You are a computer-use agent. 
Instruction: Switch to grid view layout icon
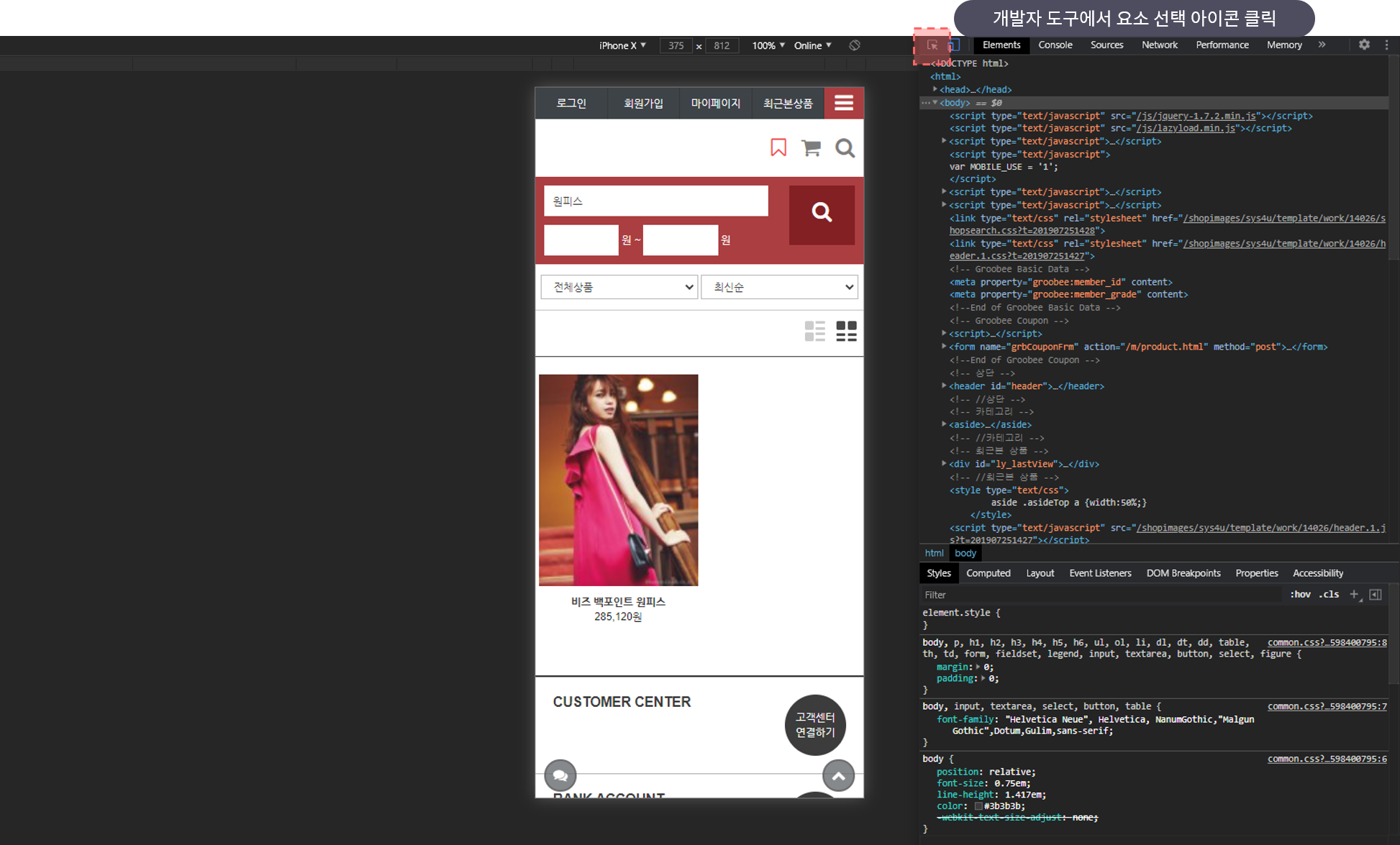pyautogui.click(x=846, y=331)
